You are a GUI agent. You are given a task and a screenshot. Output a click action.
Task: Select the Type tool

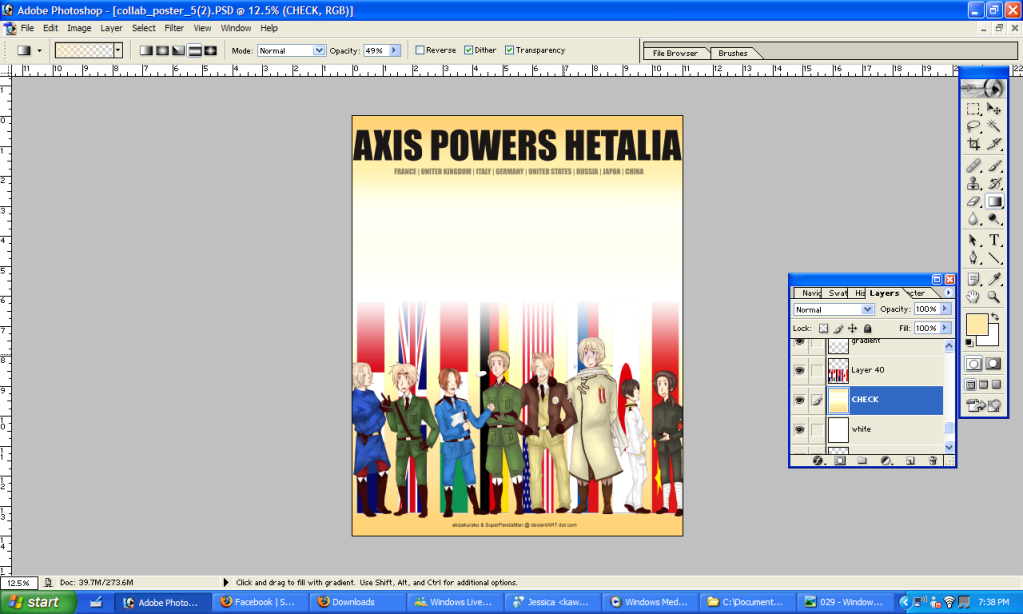994,240
